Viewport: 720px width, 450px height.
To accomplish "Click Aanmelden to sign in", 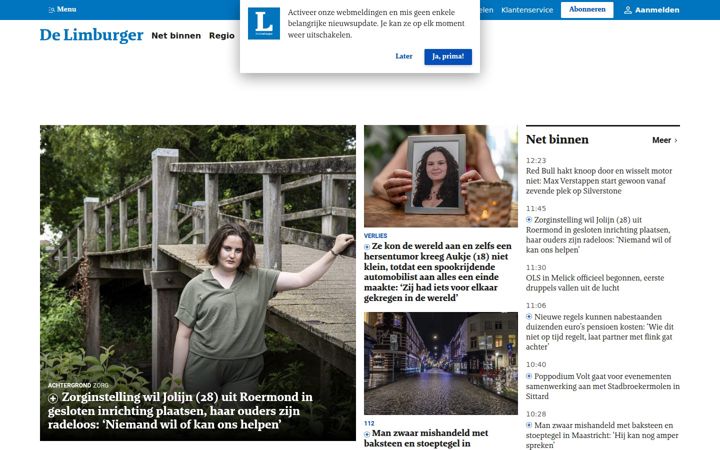I will 651,10.
